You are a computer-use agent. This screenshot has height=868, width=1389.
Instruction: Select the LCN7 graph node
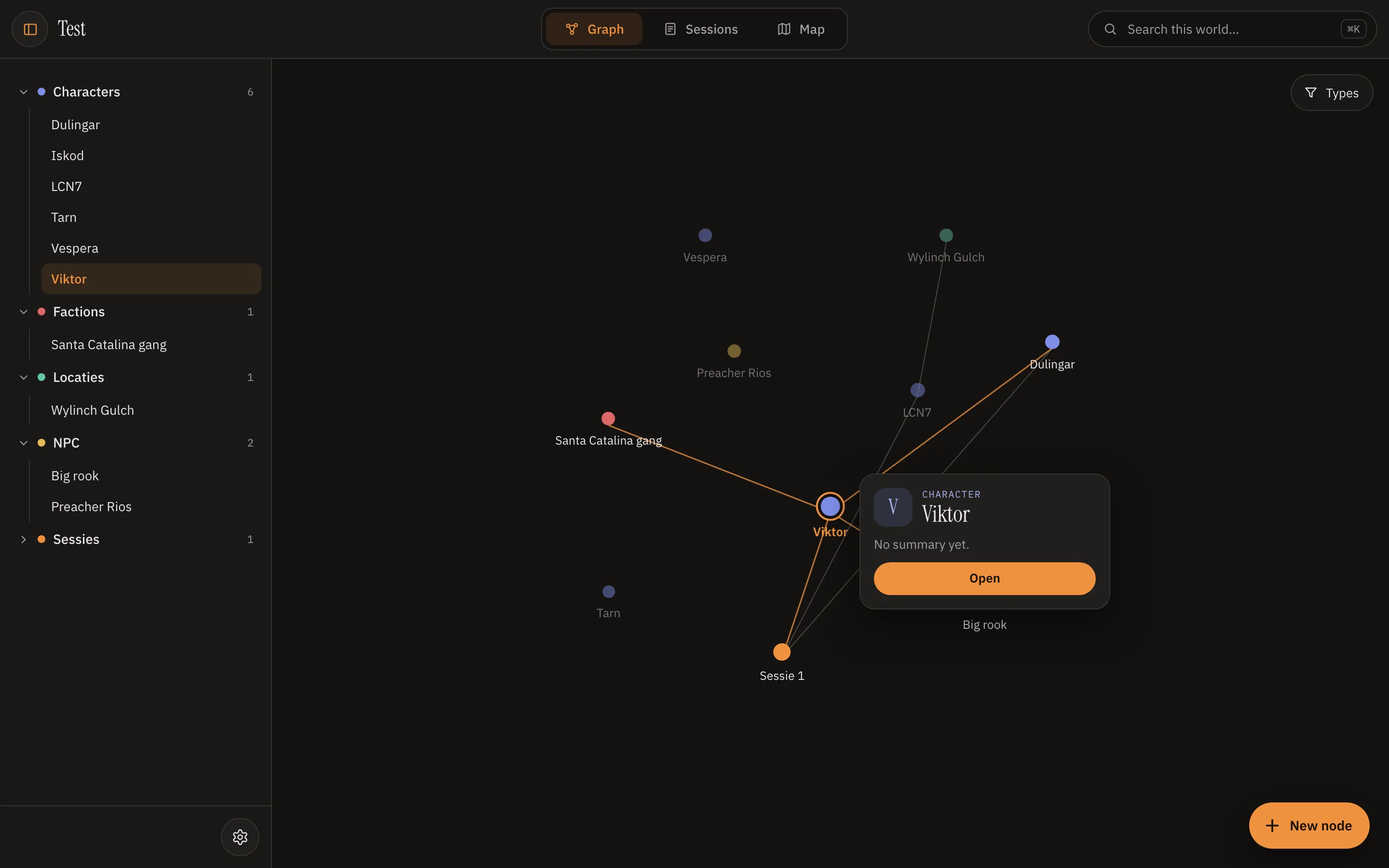point(918,391)
